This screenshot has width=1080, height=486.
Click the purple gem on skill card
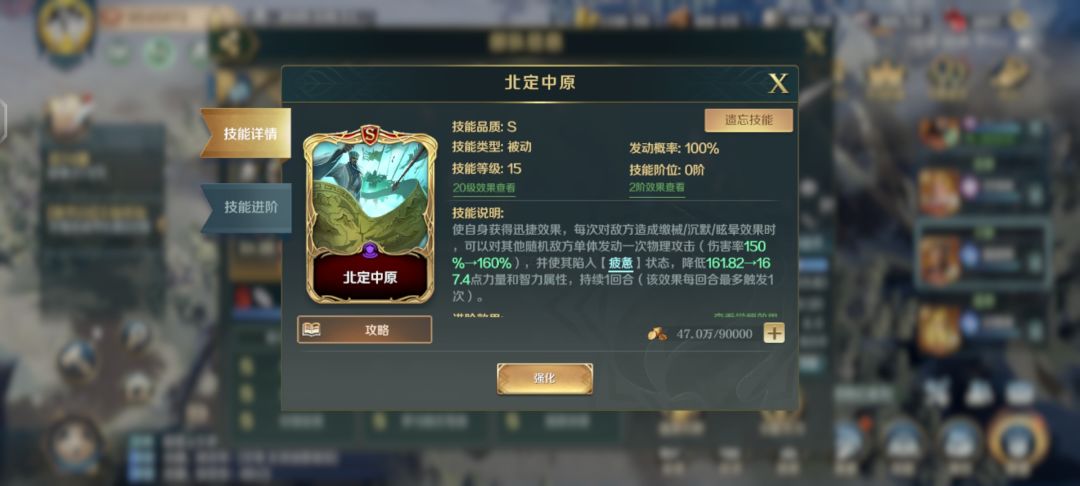371,249
